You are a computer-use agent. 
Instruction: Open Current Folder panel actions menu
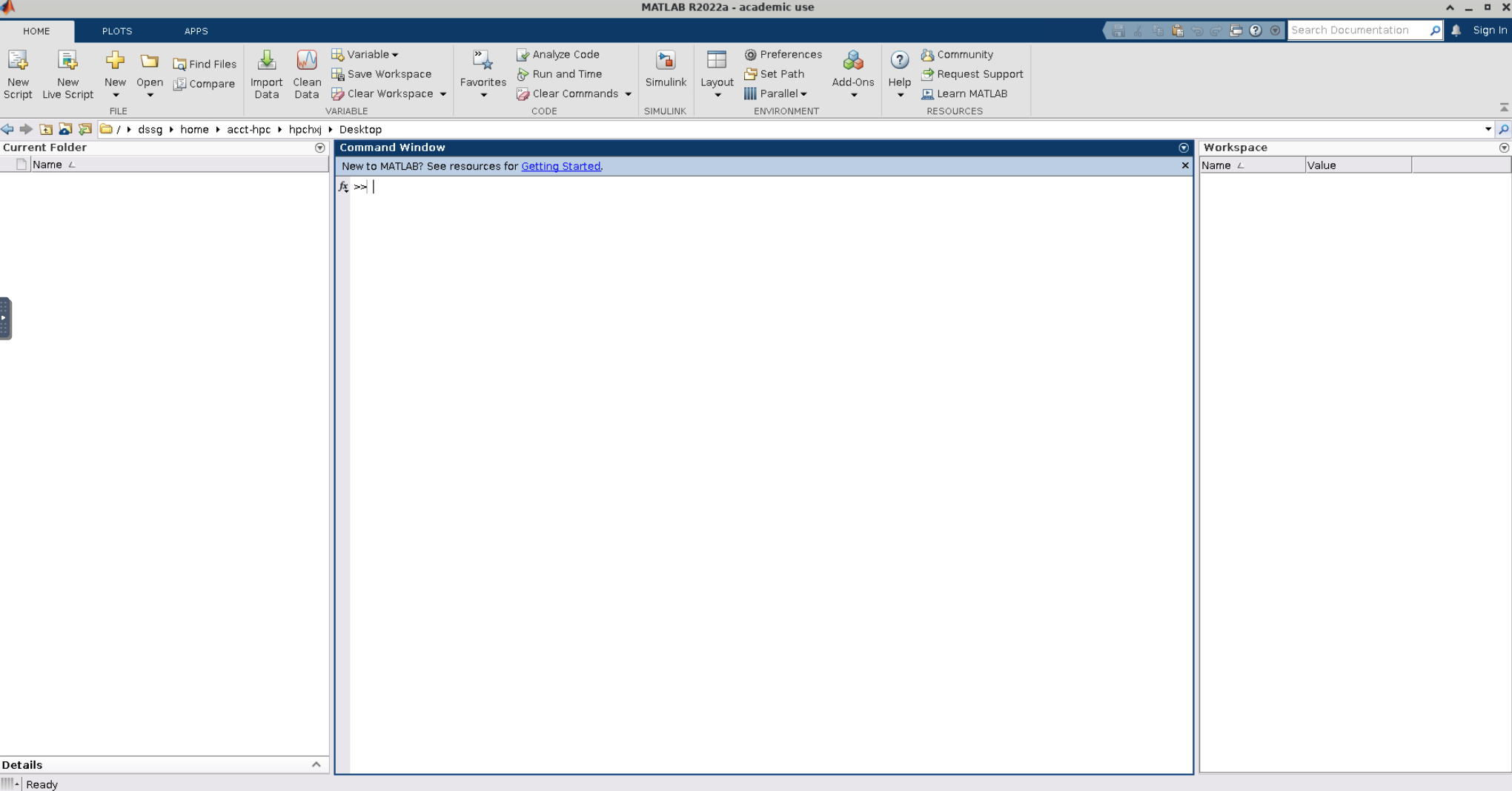pyautogui.click(x=320, y=148)
